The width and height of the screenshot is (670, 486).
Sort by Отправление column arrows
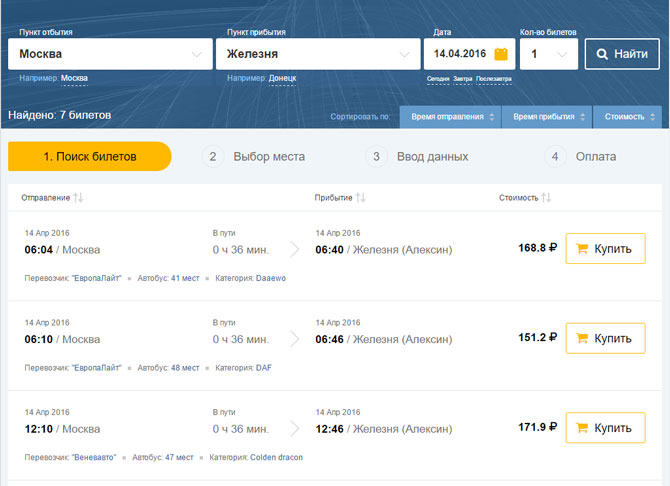click(78, 198)
